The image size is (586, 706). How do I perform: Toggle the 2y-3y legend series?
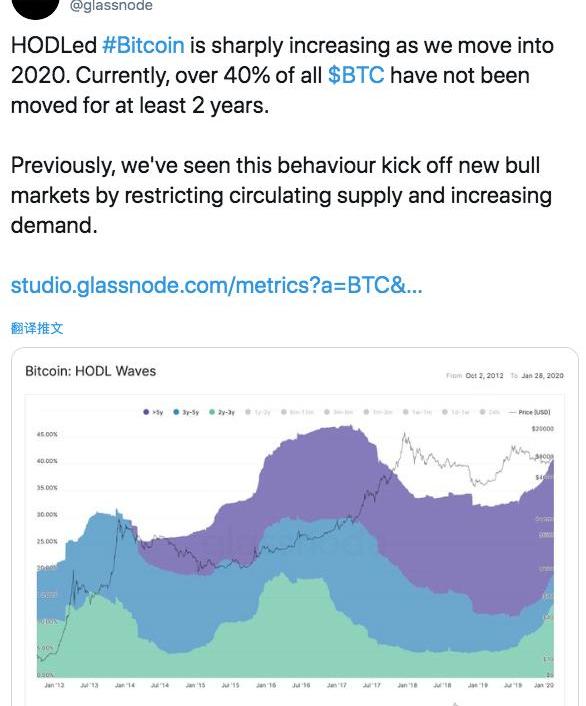(x=222, y=412)
